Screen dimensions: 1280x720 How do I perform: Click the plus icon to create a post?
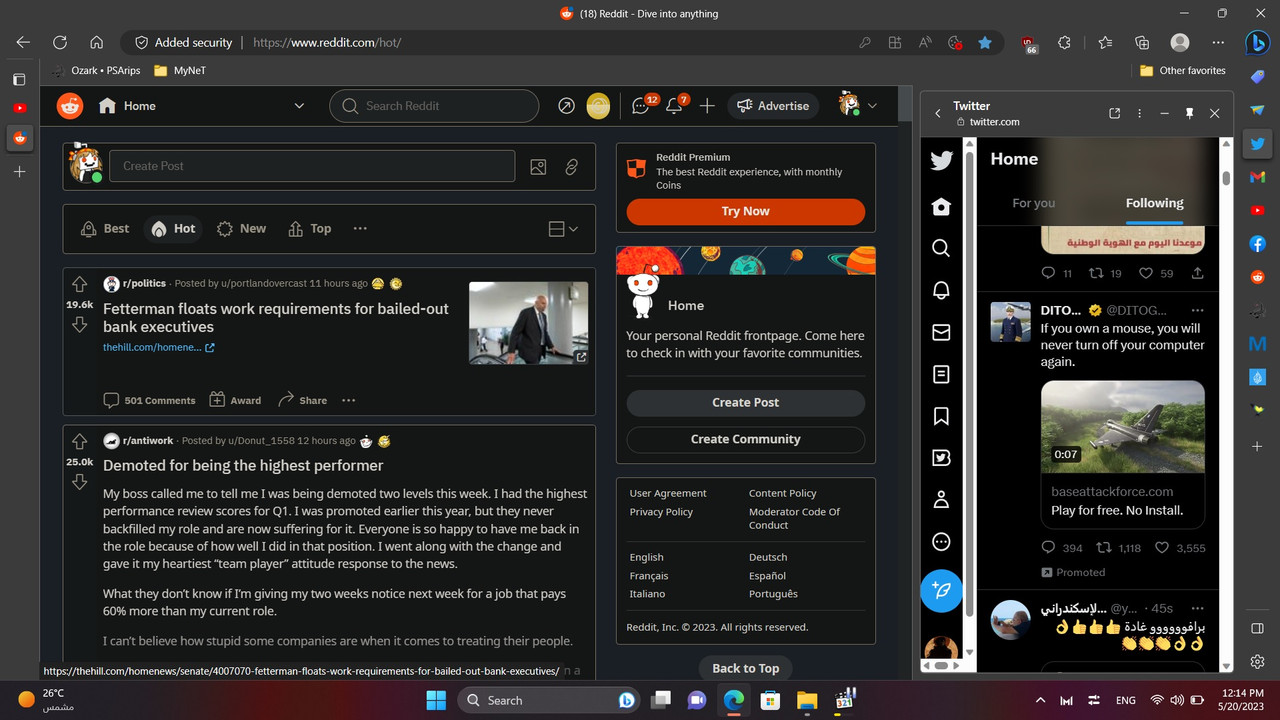pos(707,105)
